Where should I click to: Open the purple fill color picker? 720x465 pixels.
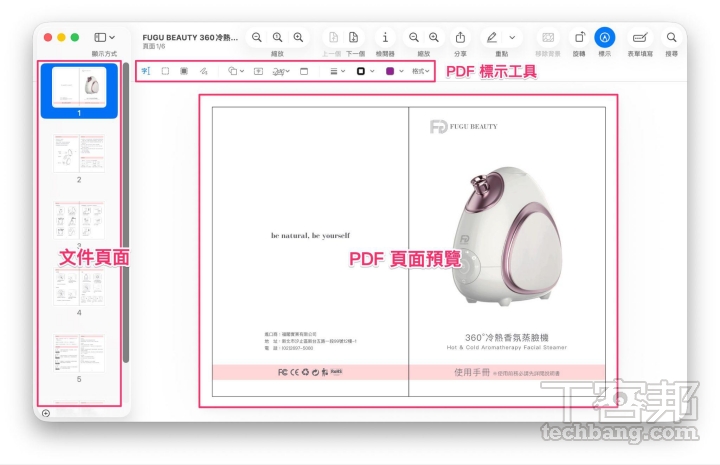394,71
